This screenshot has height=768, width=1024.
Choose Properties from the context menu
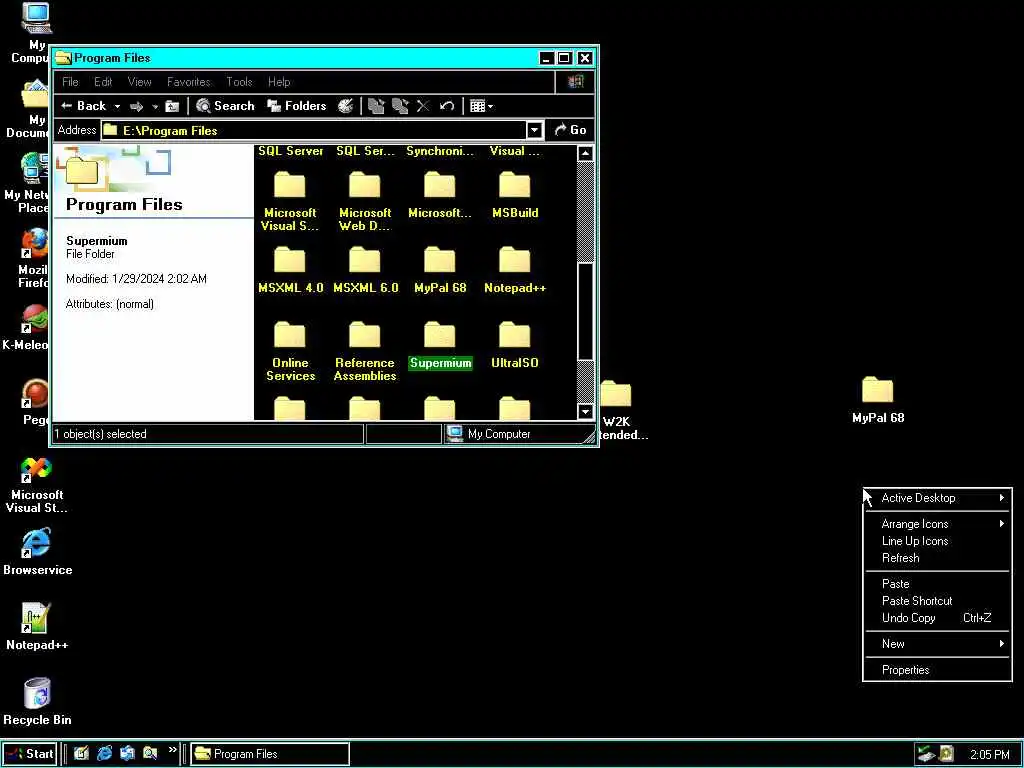[x=937, y=669]
